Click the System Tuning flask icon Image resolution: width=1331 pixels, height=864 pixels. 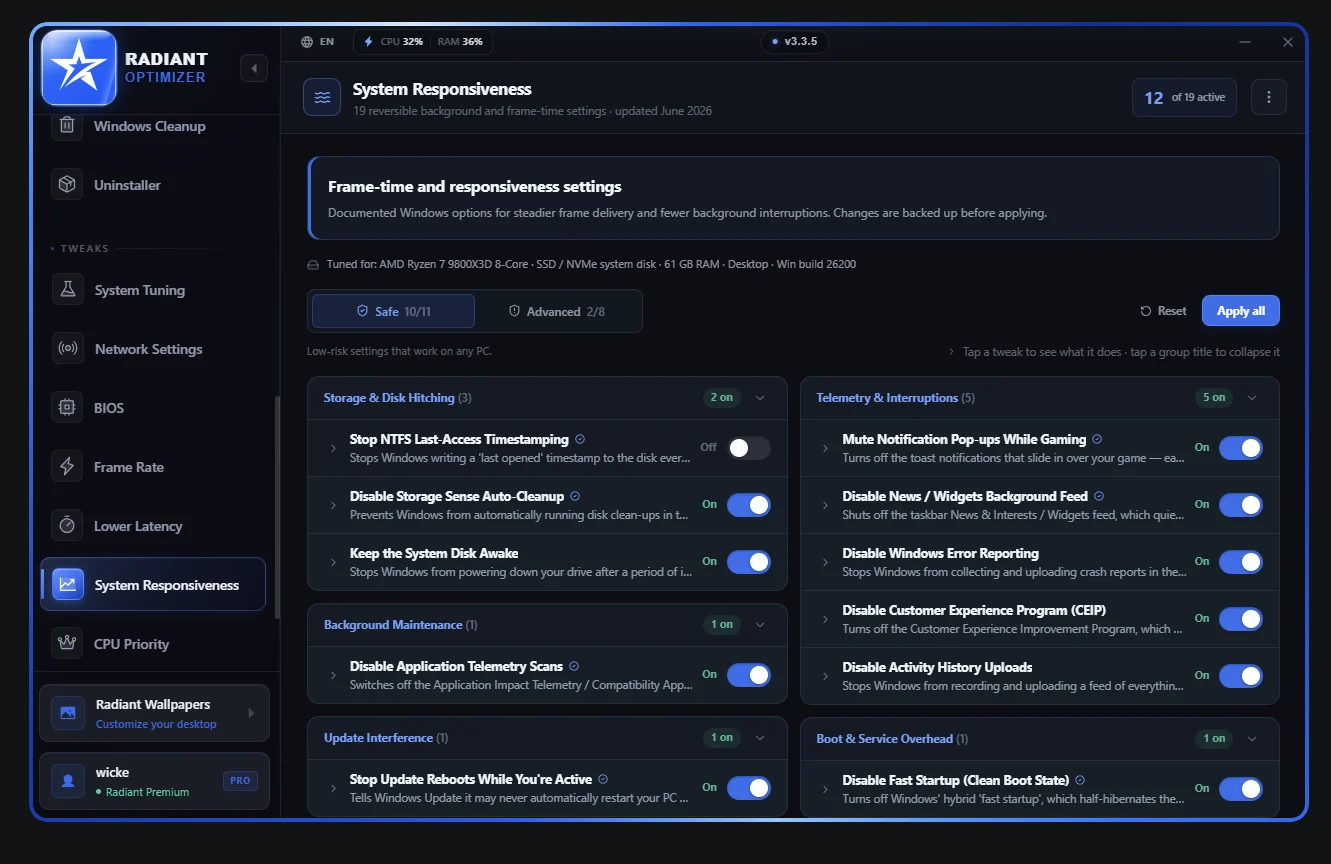tap(67, 290)
